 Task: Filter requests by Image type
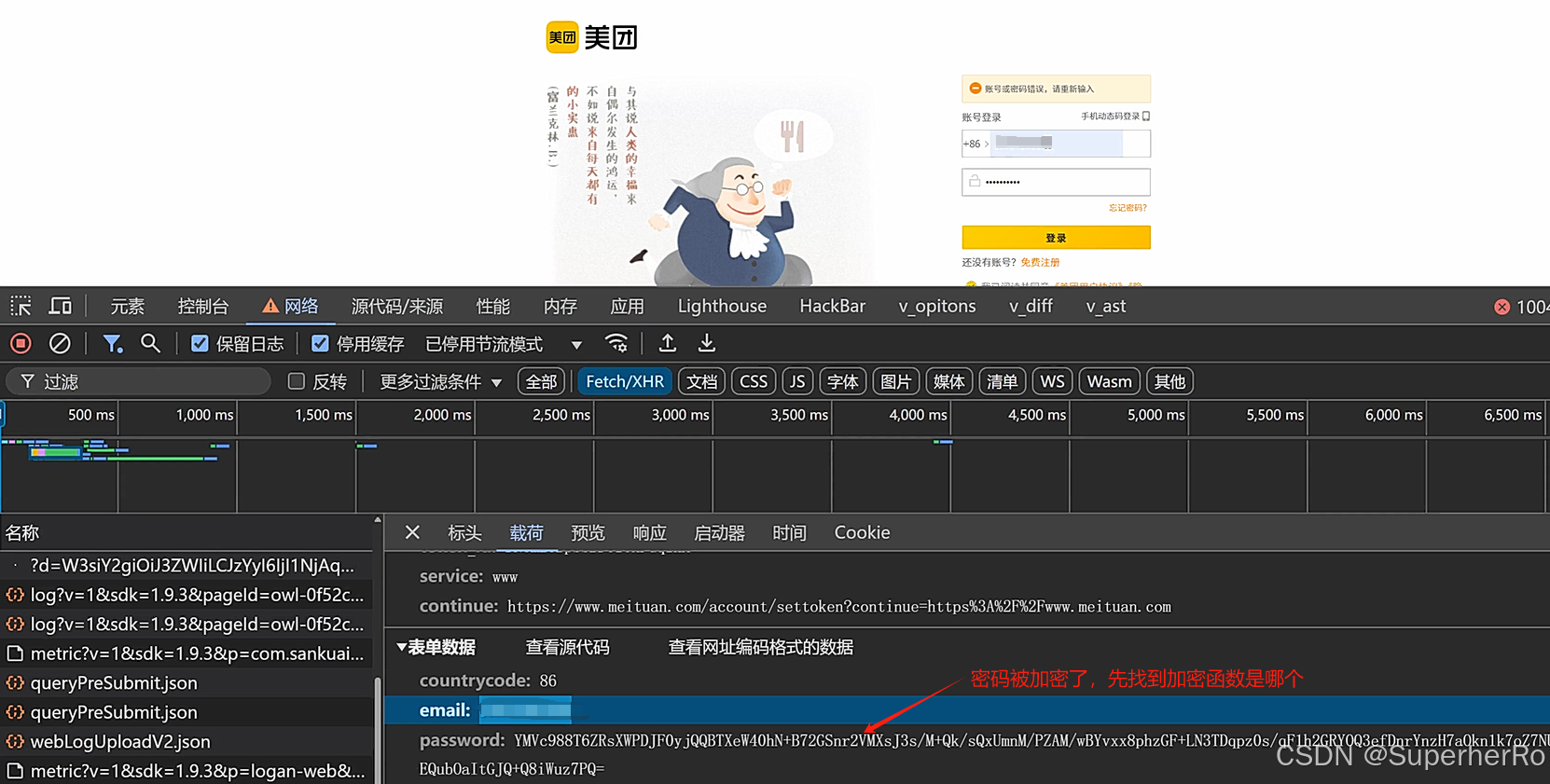click(896, 381)
